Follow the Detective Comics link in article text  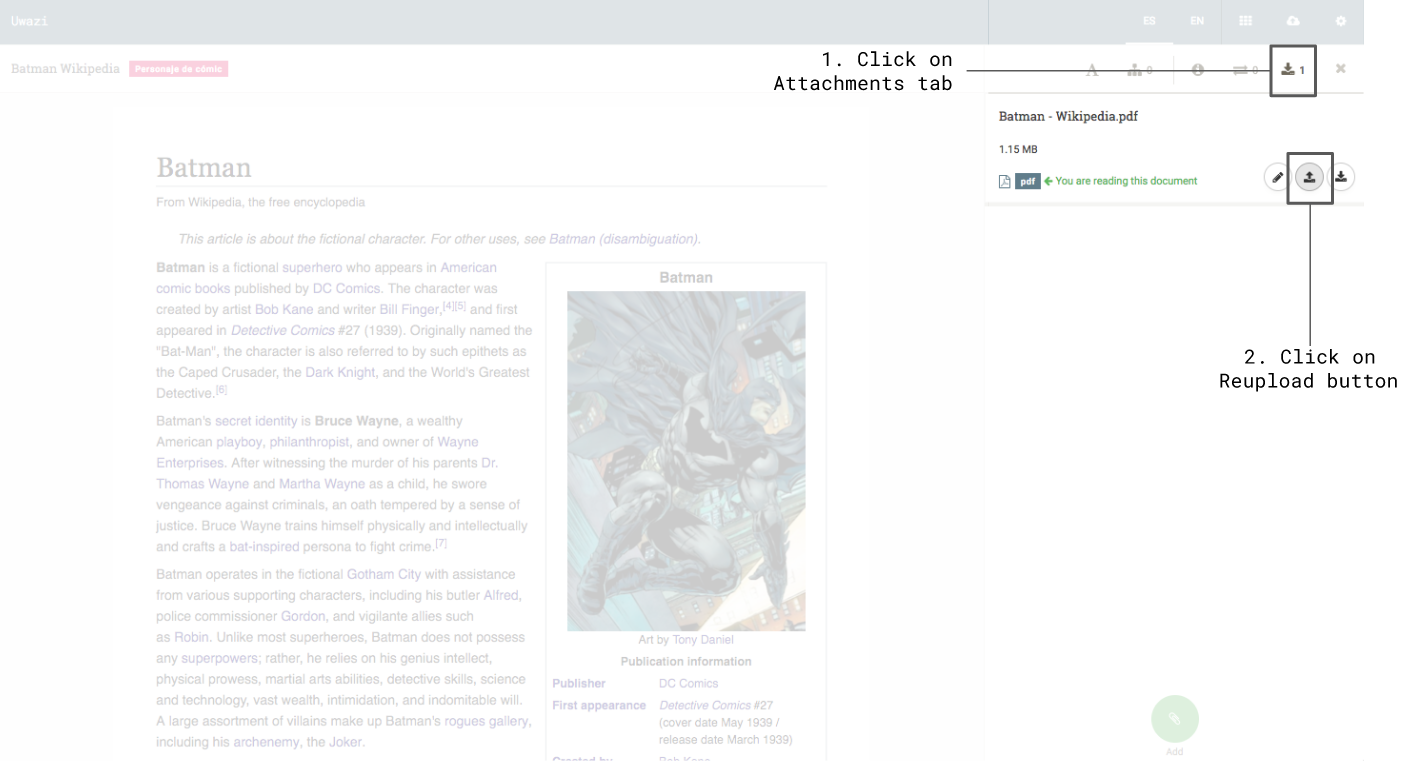284,330
